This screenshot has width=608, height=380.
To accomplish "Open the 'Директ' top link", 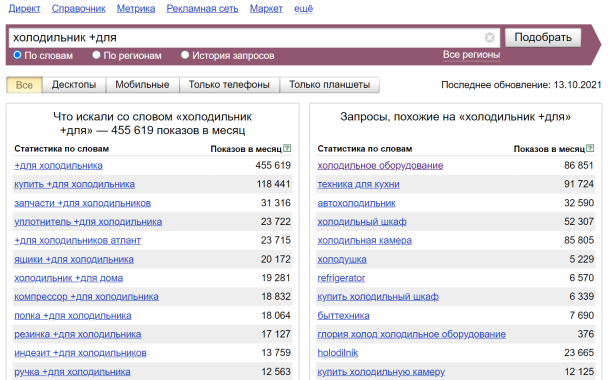I will coord(24,9).
